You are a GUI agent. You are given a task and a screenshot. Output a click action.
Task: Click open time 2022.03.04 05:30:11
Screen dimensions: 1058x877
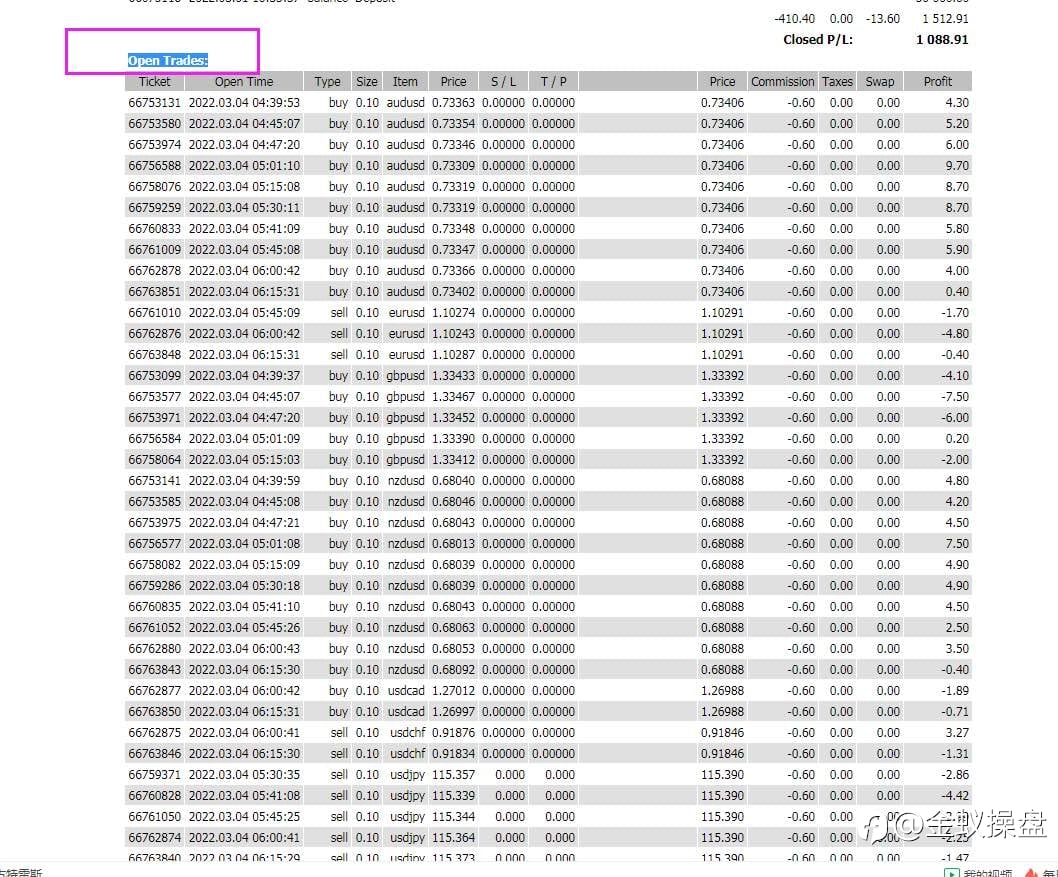(x=244, y=207)
